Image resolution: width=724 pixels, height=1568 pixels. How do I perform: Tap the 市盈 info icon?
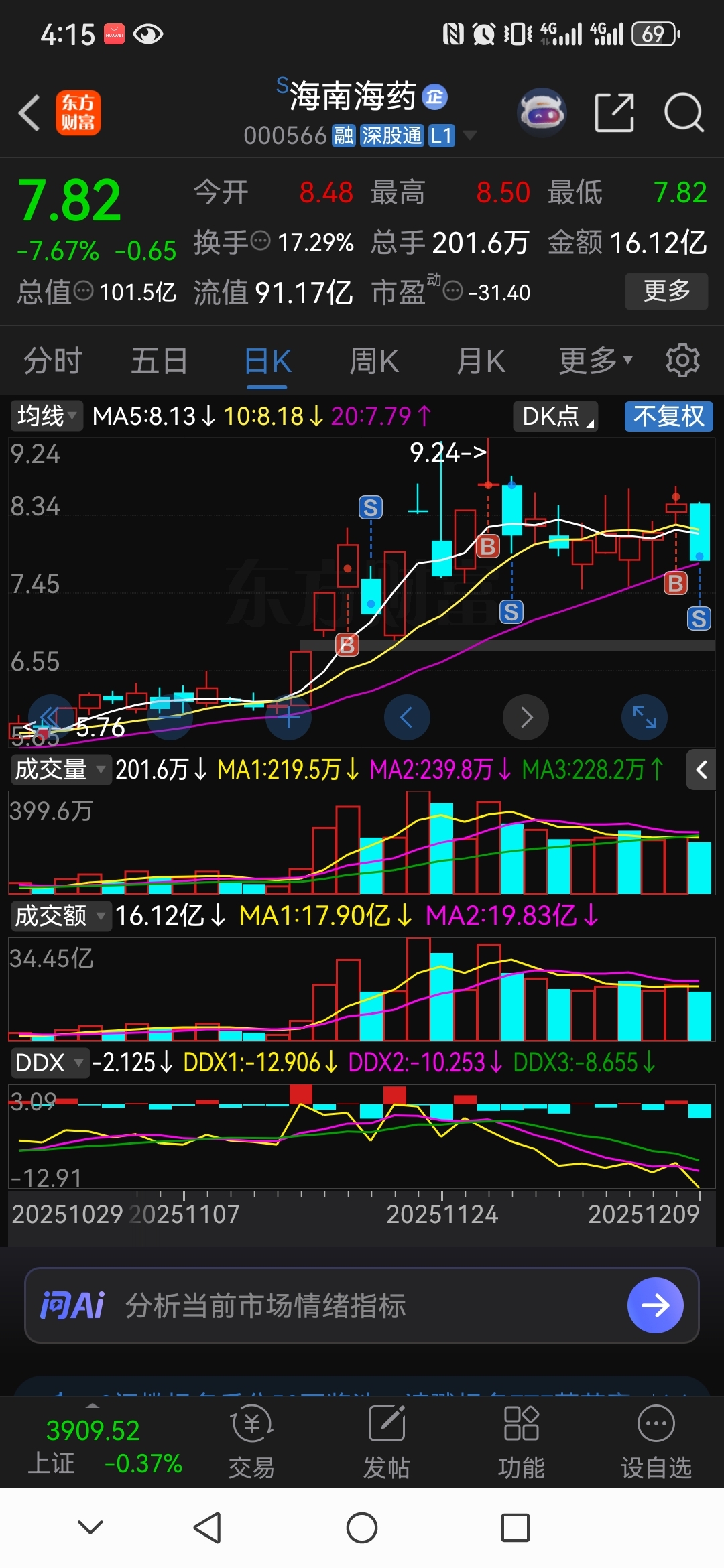pyautogui.click(x=454, y=291)
